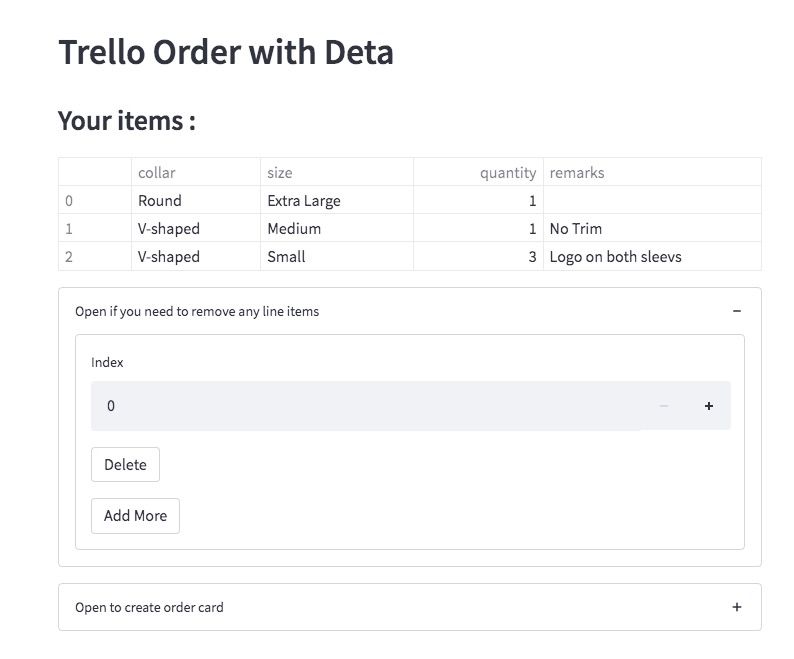Click the minus icon on remove items expander
This screenshot has height=659, width=794.
[x=737, y=311]
